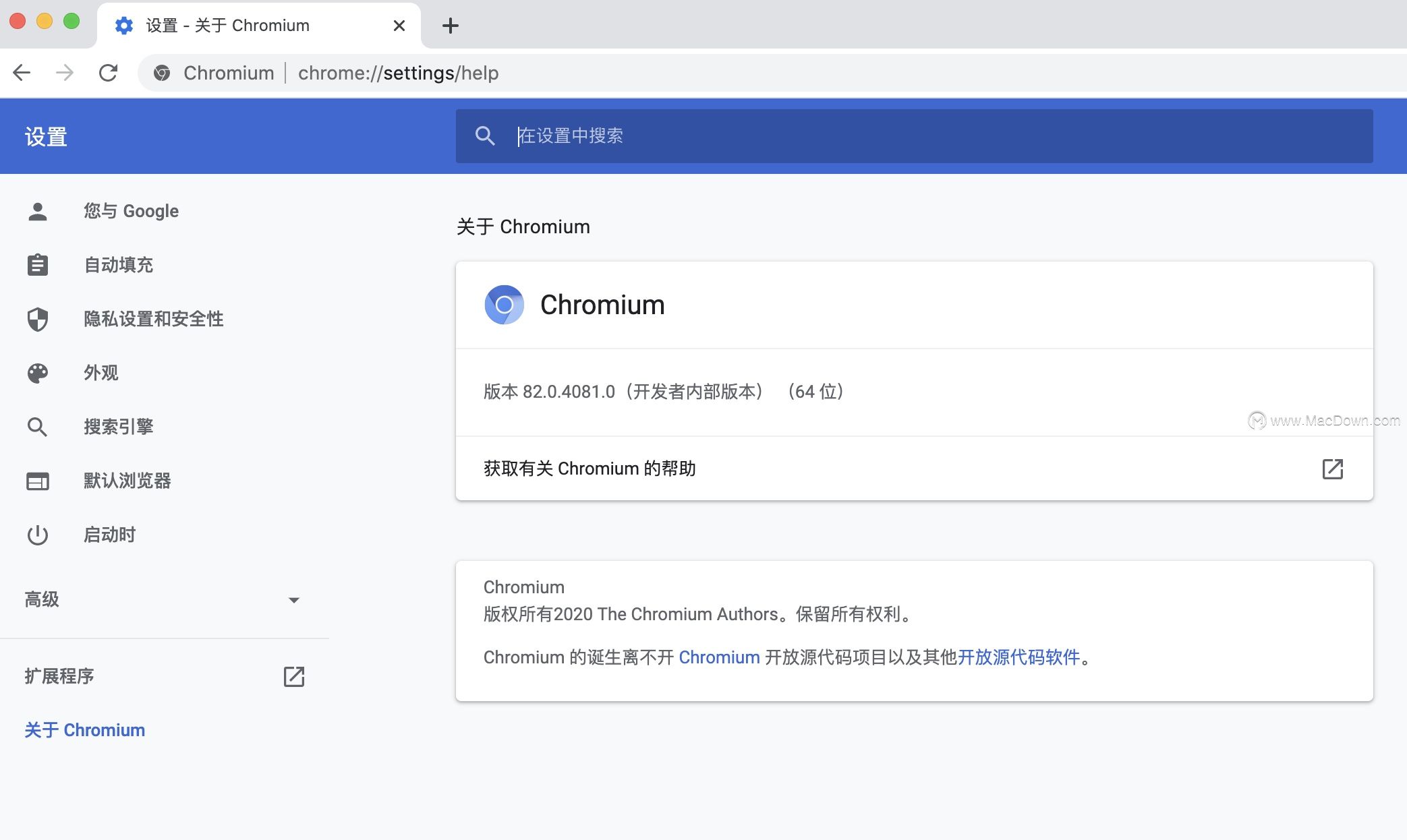Image resolution: width=1407 pixels, height=840 pixels.
Task: Open the blue Chromium project link
Action: [719, 657]
